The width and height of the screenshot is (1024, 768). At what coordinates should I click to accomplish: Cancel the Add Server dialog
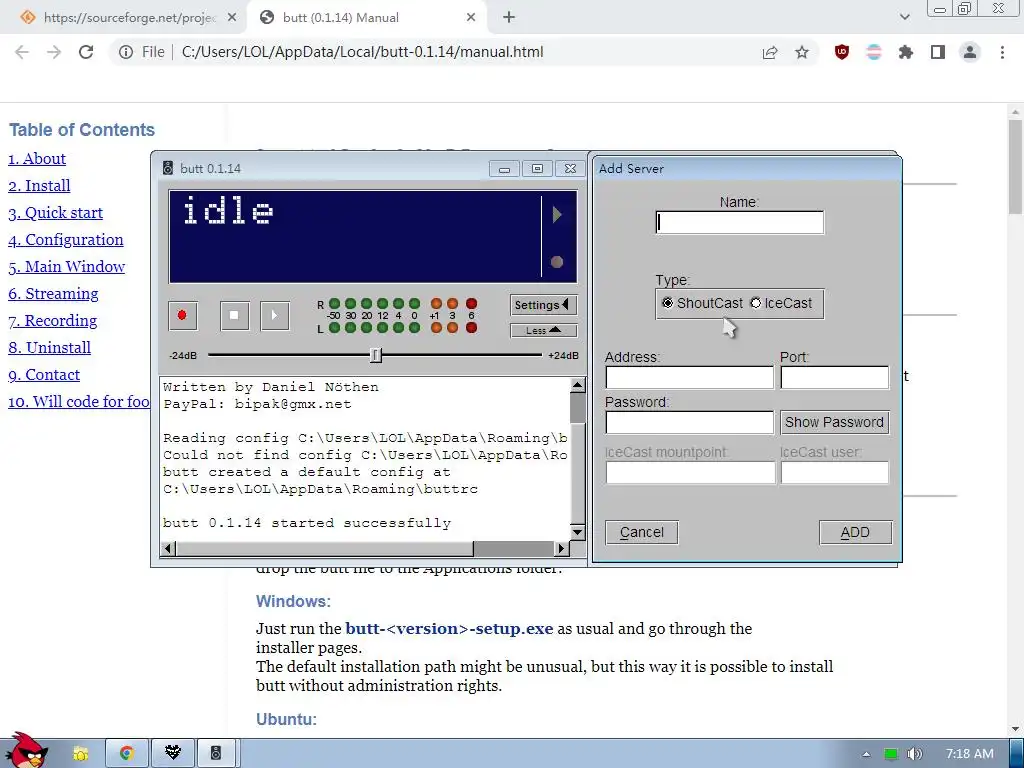coord(641,532)
